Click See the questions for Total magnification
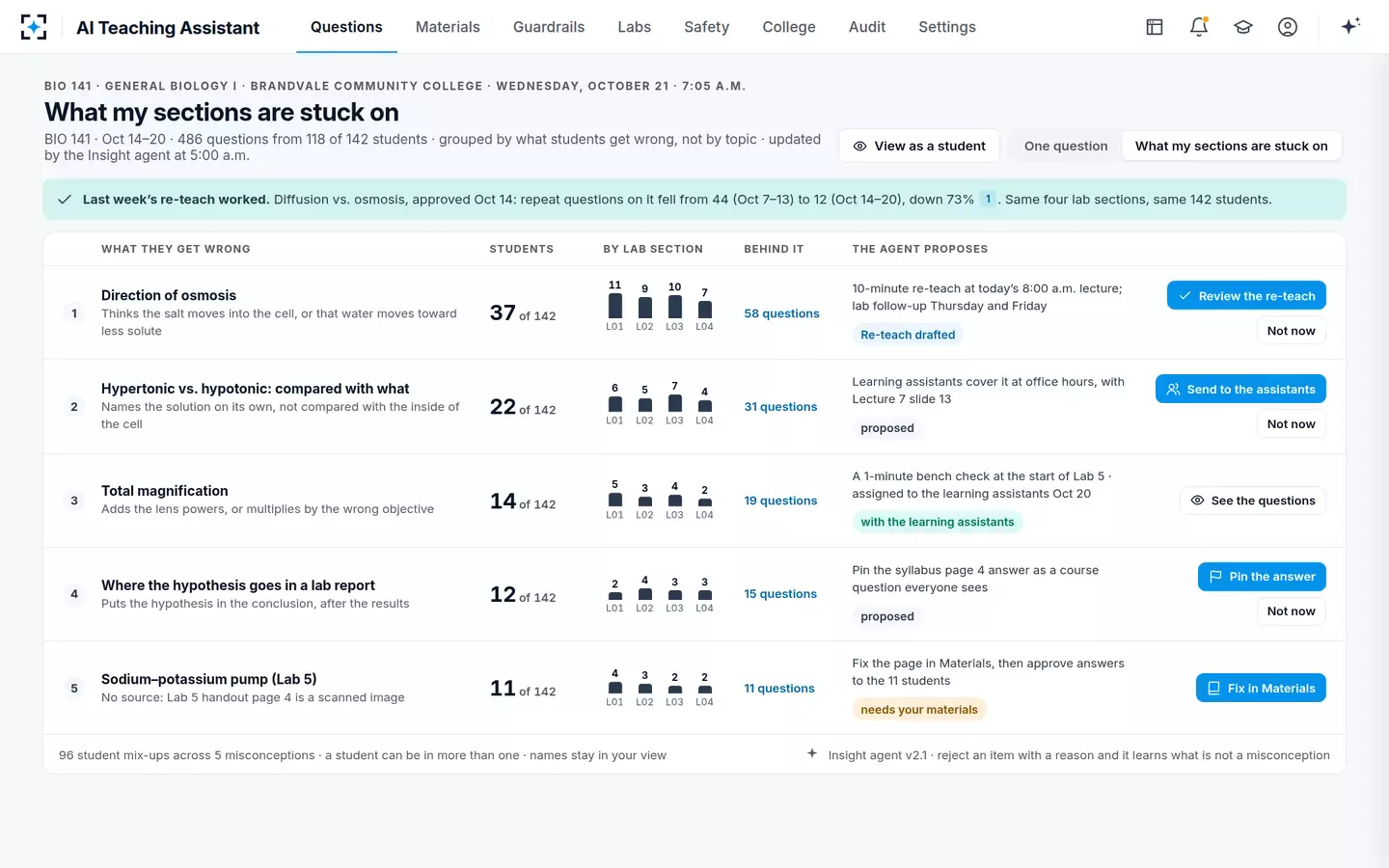The width and height of the screenshot is (1389, 868). click(1253, 501)
